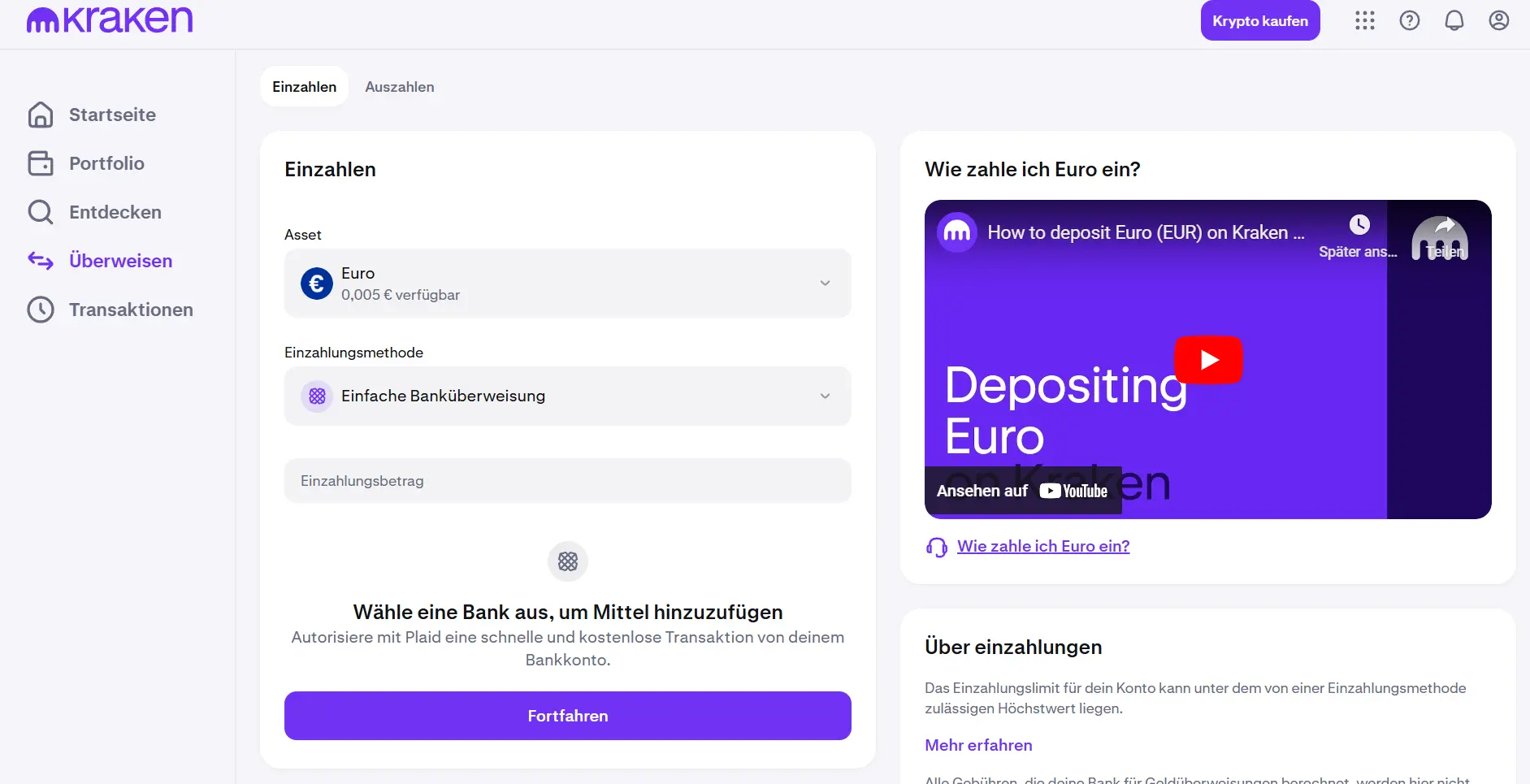Click the Plaid bank icon above heading
This screenshot has width=1530, height=784.
point(568,561)
